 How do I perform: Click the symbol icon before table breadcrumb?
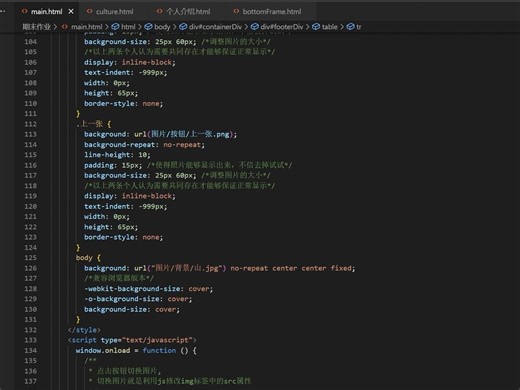316,27
